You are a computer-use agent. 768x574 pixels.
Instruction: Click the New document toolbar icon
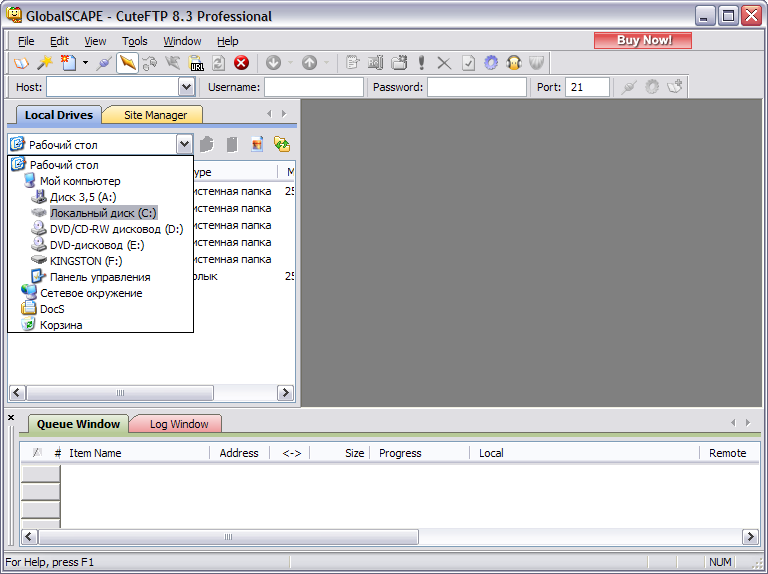point(68,63)
